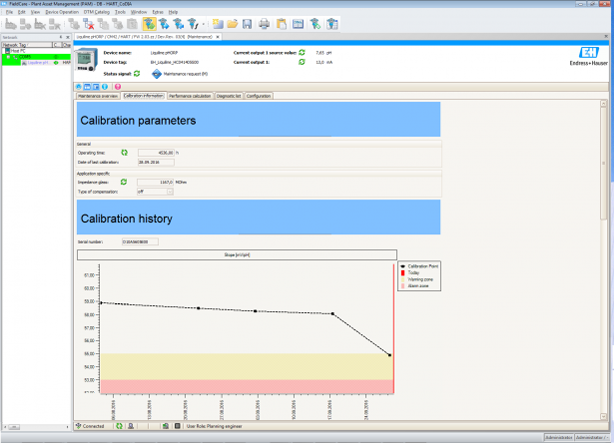Switch to Maintenance overview tab
Viewport: 614px width, 443px height.
(98, 96)
